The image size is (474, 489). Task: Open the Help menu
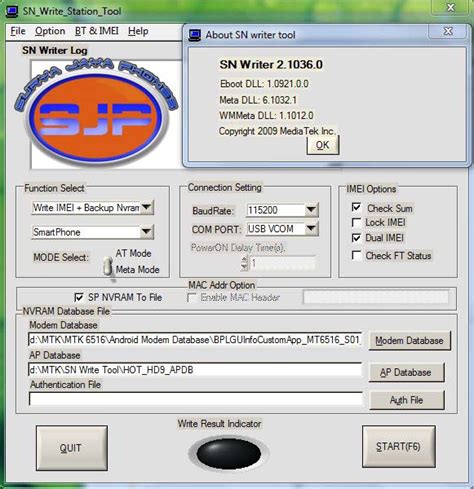click(138, 31)
